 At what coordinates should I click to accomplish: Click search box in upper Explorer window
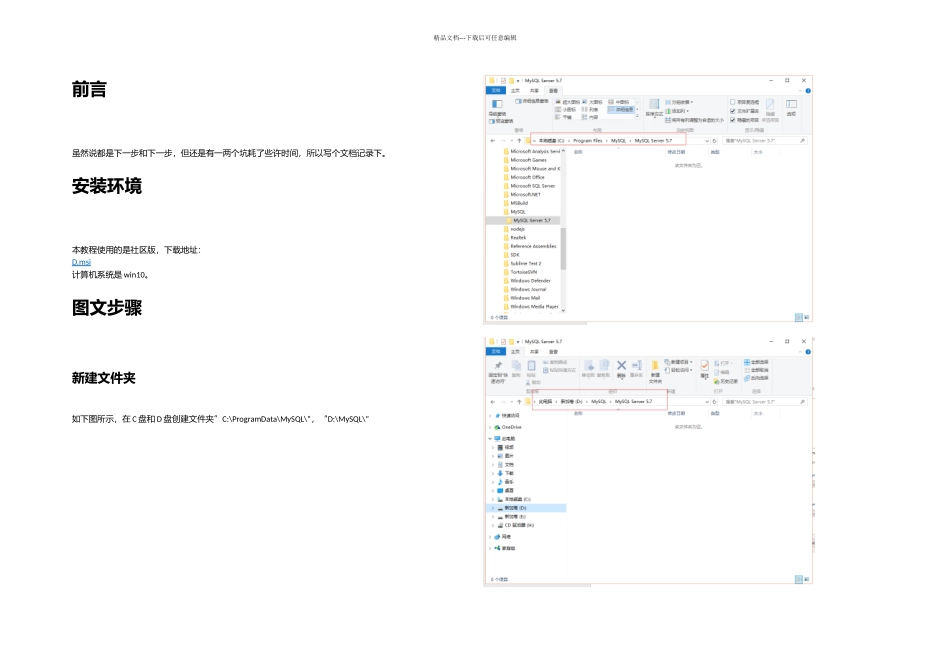pos(765,141)
